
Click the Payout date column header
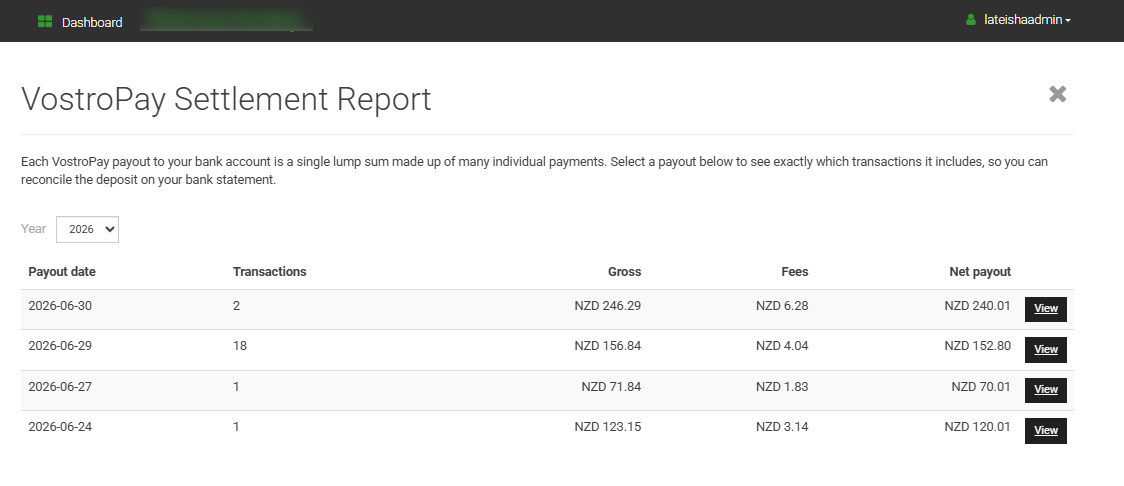[x=62, y=272]
